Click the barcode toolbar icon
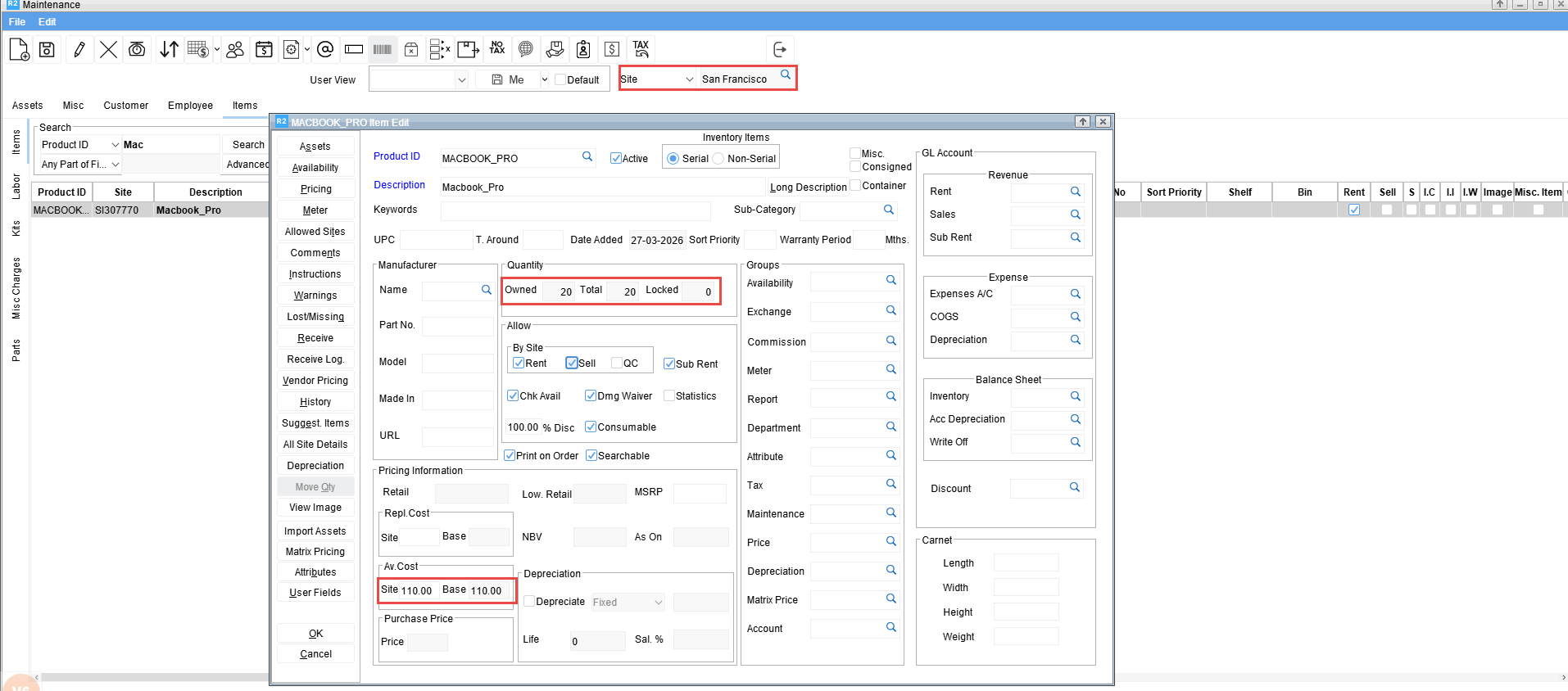This screenshot has width=1568, height=691. (x=383, y=50)
